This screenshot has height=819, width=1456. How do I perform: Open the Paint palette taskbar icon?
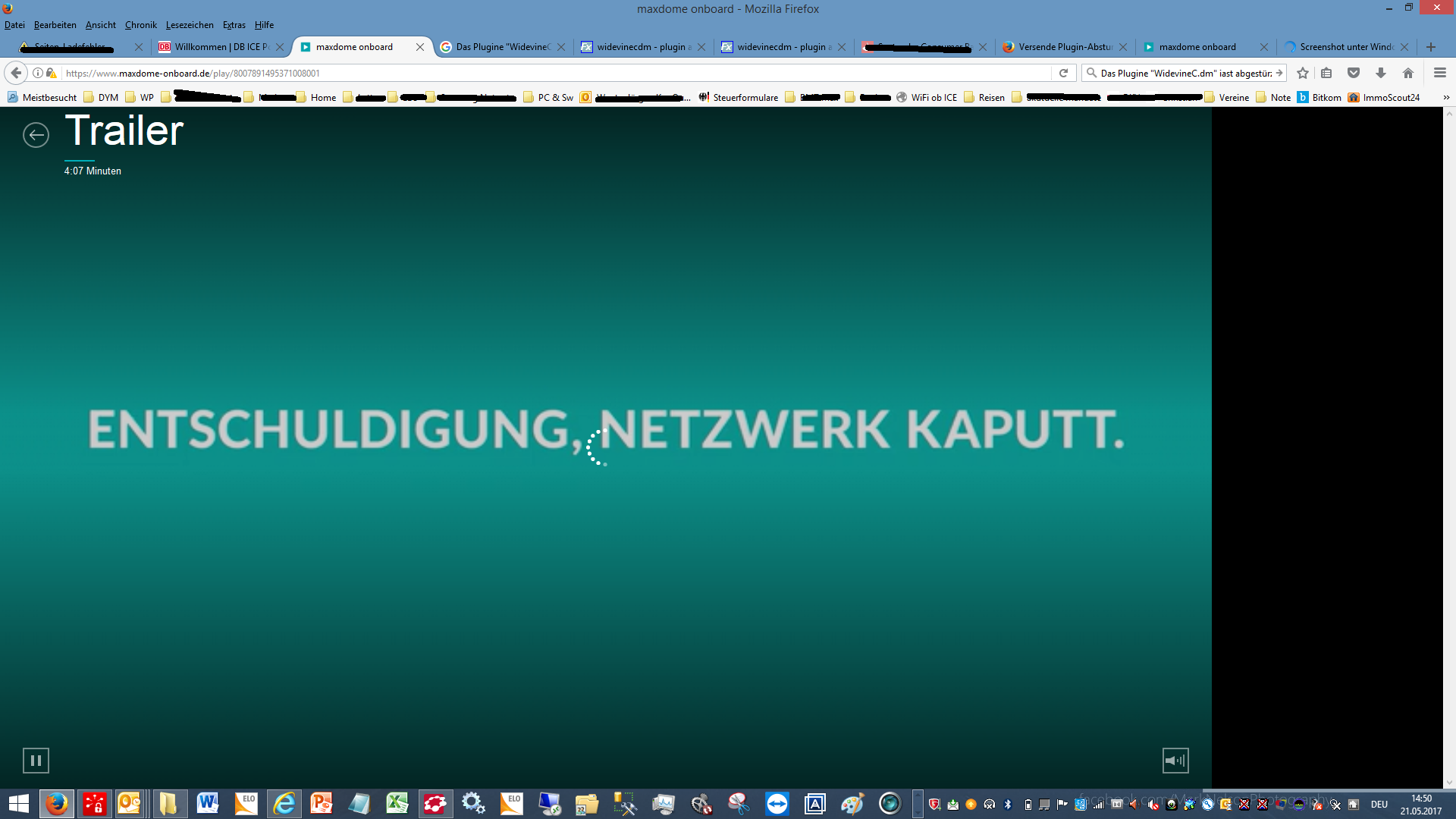click(852, 804)
